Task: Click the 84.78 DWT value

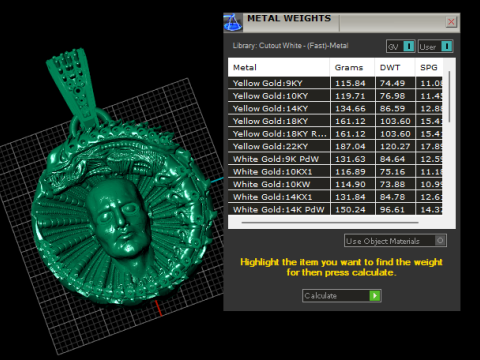Action: [x=392, y=197]
